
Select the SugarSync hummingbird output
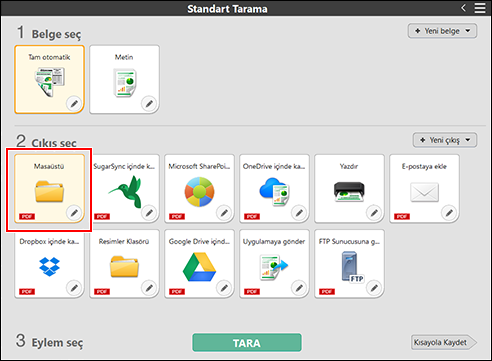pyautogui.click(x=124, y=188)
